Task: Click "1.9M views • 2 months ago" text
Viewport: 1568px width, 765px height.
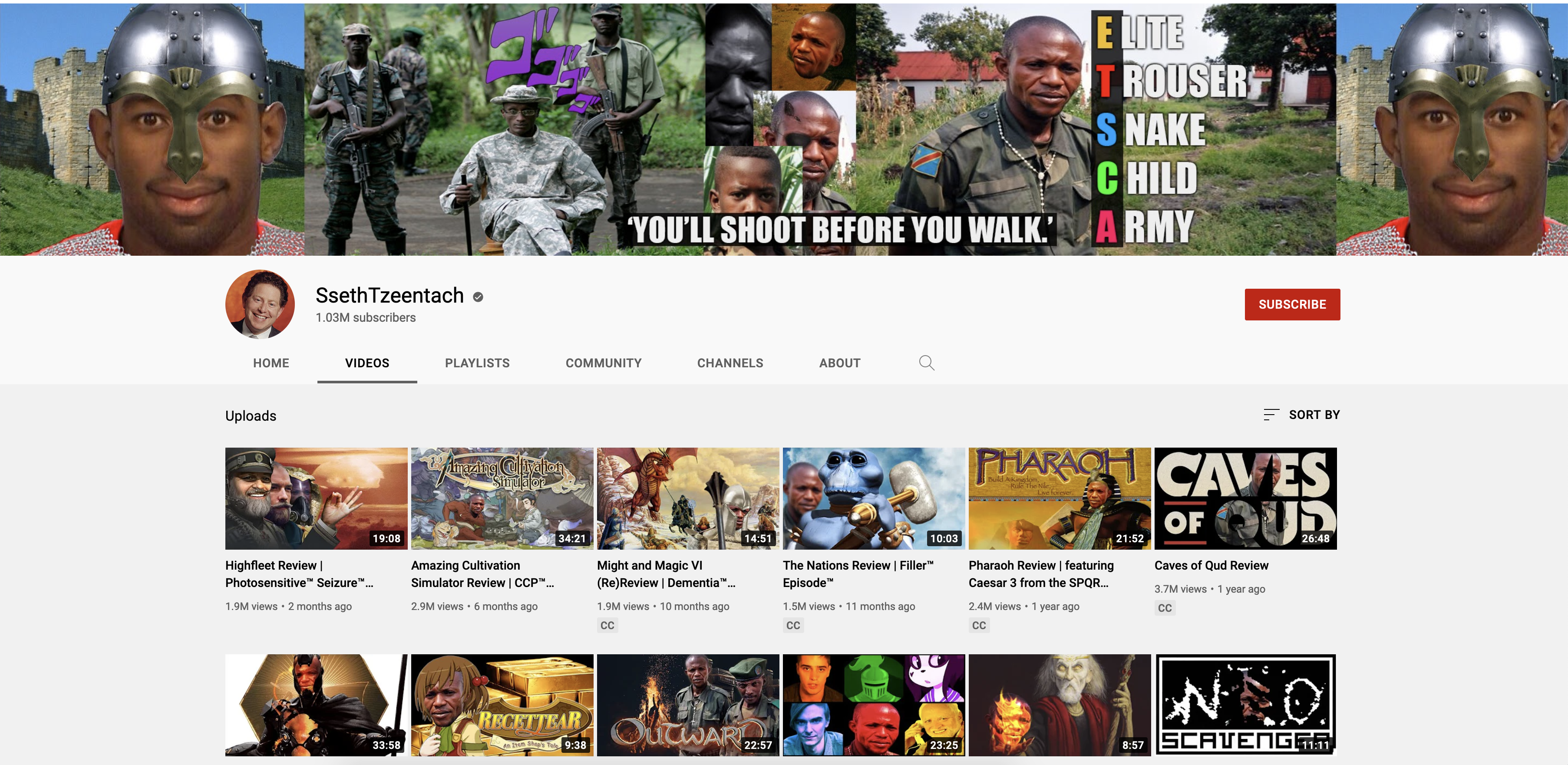Action: (288, 606)
